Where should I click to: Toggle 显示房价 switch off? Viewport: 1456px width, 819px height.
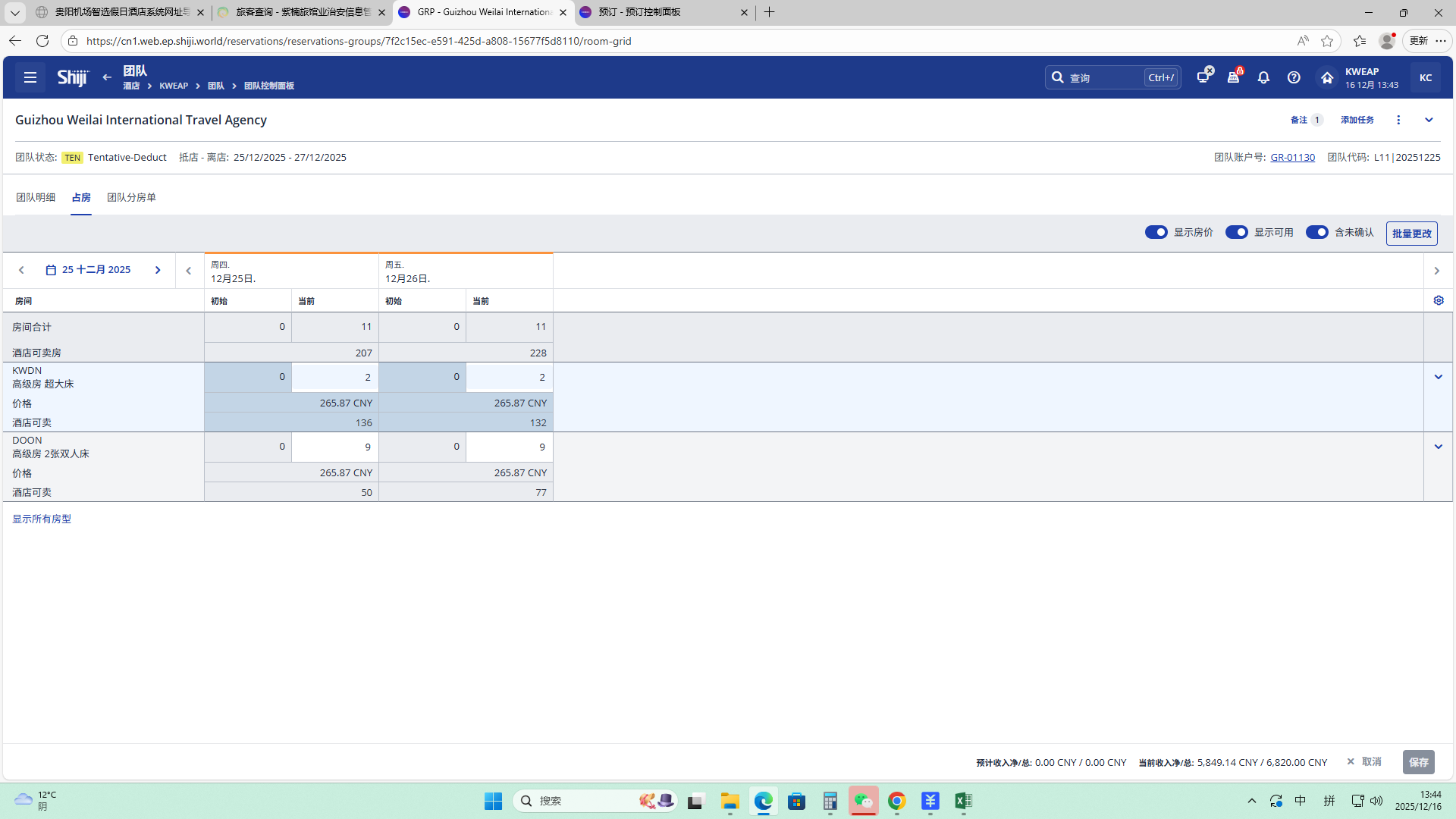pyautogui.click(x=1156, y=232)
